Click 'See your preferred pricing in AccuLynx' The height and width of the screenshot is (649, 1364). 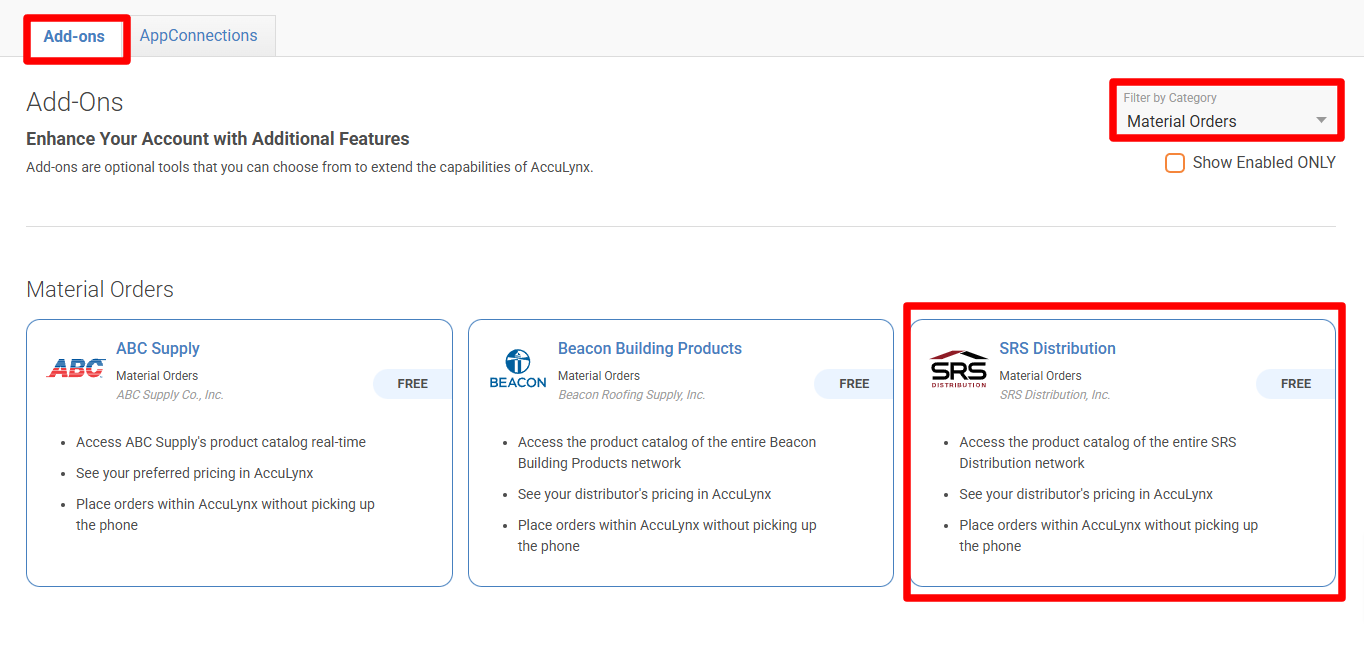[x=195, y=473]
